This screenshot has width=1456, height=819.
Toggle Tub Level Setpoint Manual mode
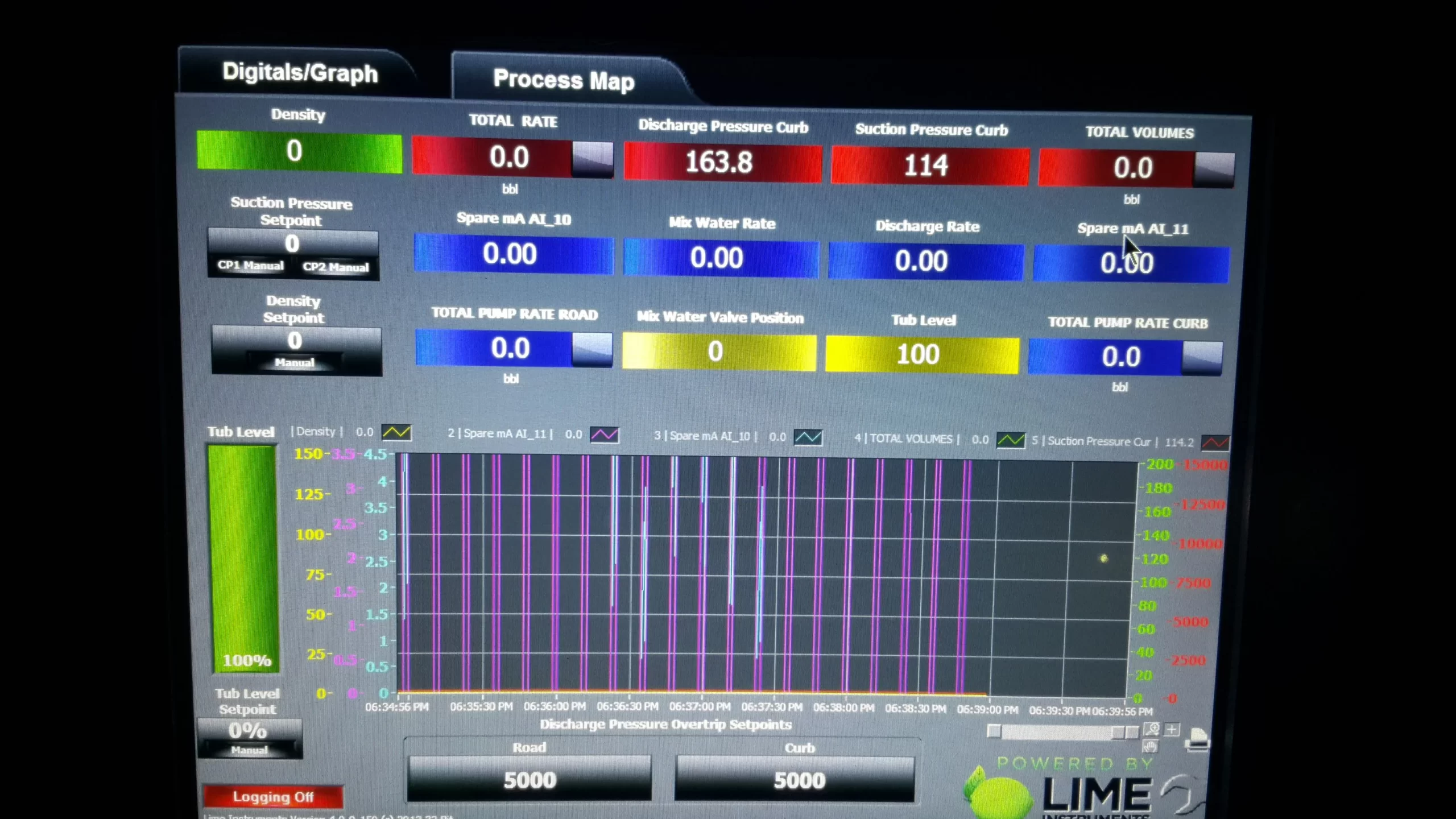[249, 750]
